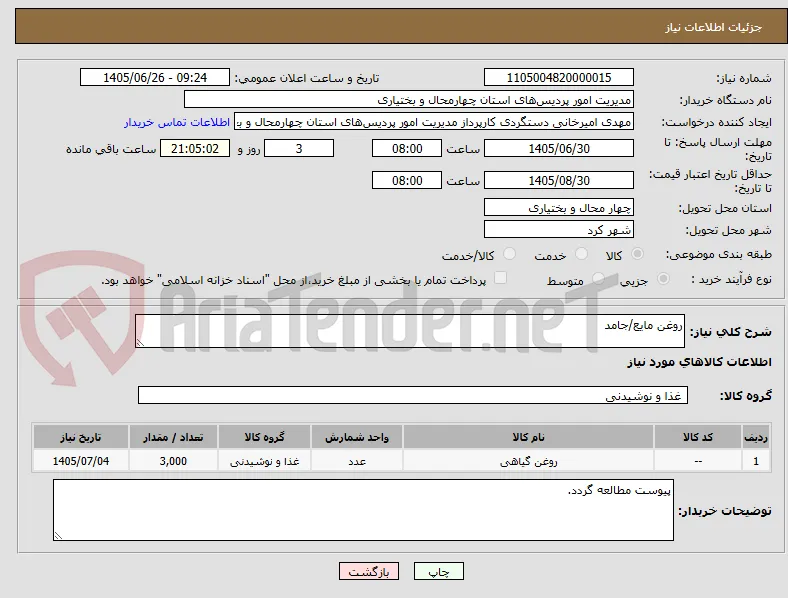This screenshot has height=598, width=788.
Task: Click the announcement date field 1405/06/26 - 09:24
Action: coord(155,77)
